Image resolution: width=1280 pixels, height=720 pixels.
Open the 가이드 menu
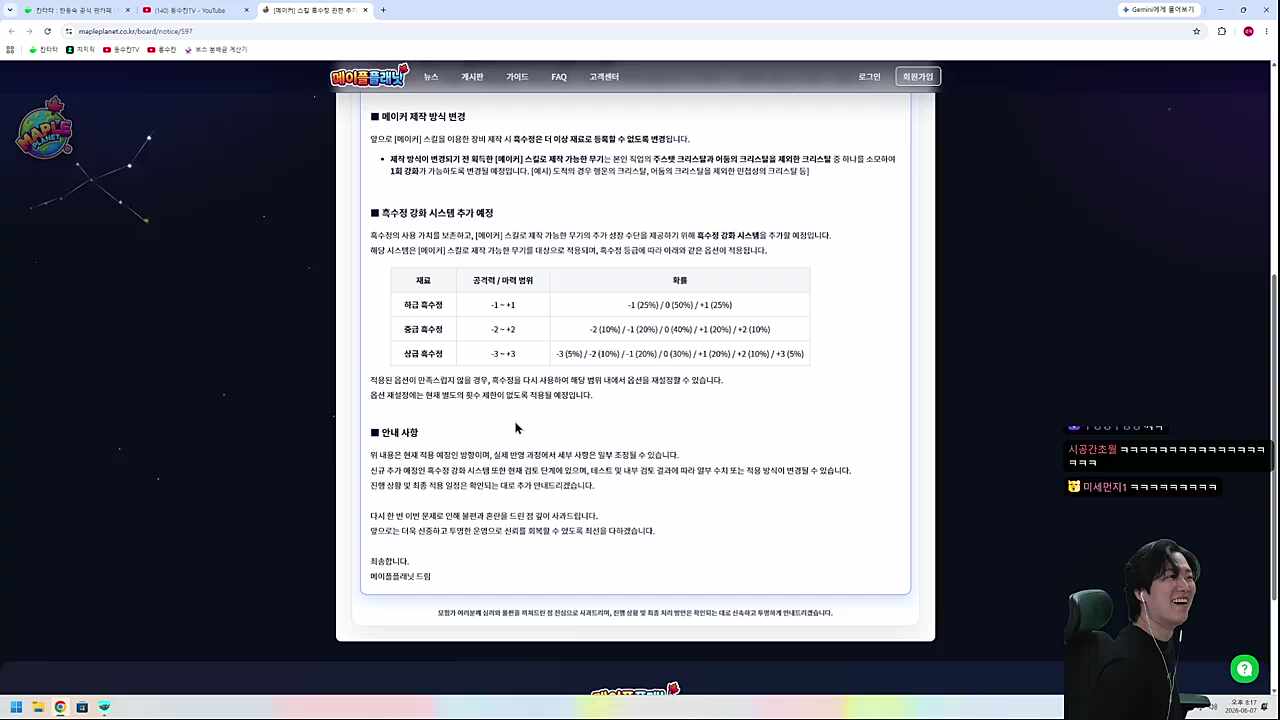[517, 77]
